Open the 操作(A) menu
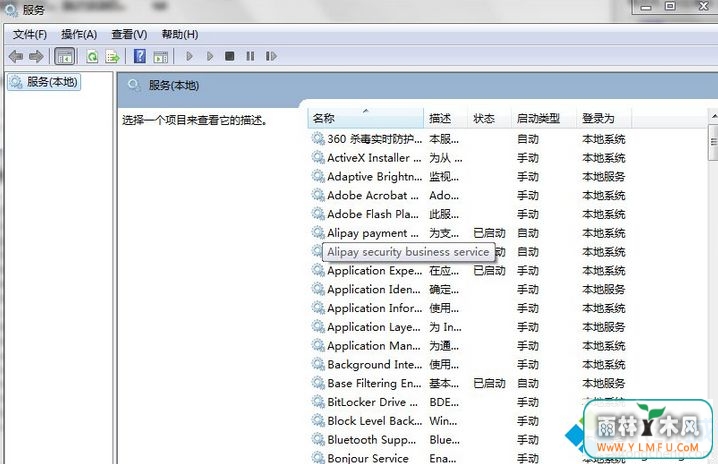This screenshot has height=464, width=718. pyautogui.click(x=79, y=34)
